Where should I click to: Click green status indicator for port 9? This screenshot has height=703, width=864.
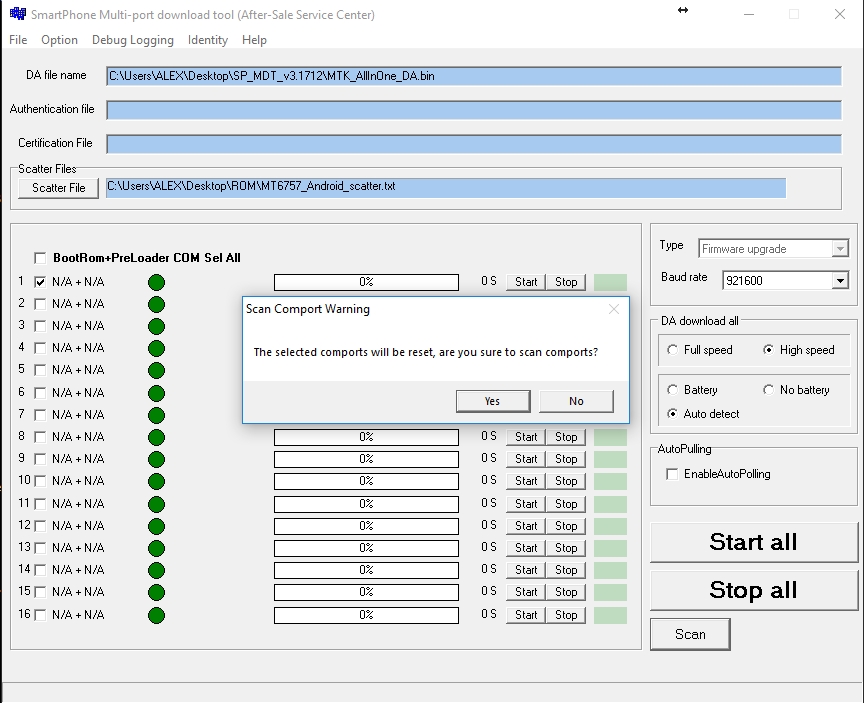(156, 459)
